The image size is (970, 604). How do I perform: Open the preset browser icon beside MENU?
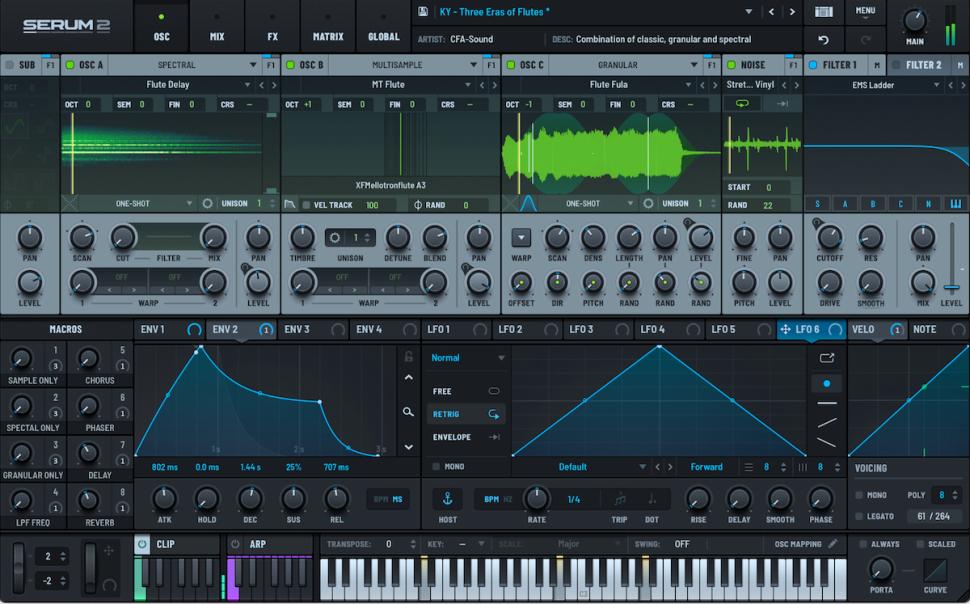[824, 12]
